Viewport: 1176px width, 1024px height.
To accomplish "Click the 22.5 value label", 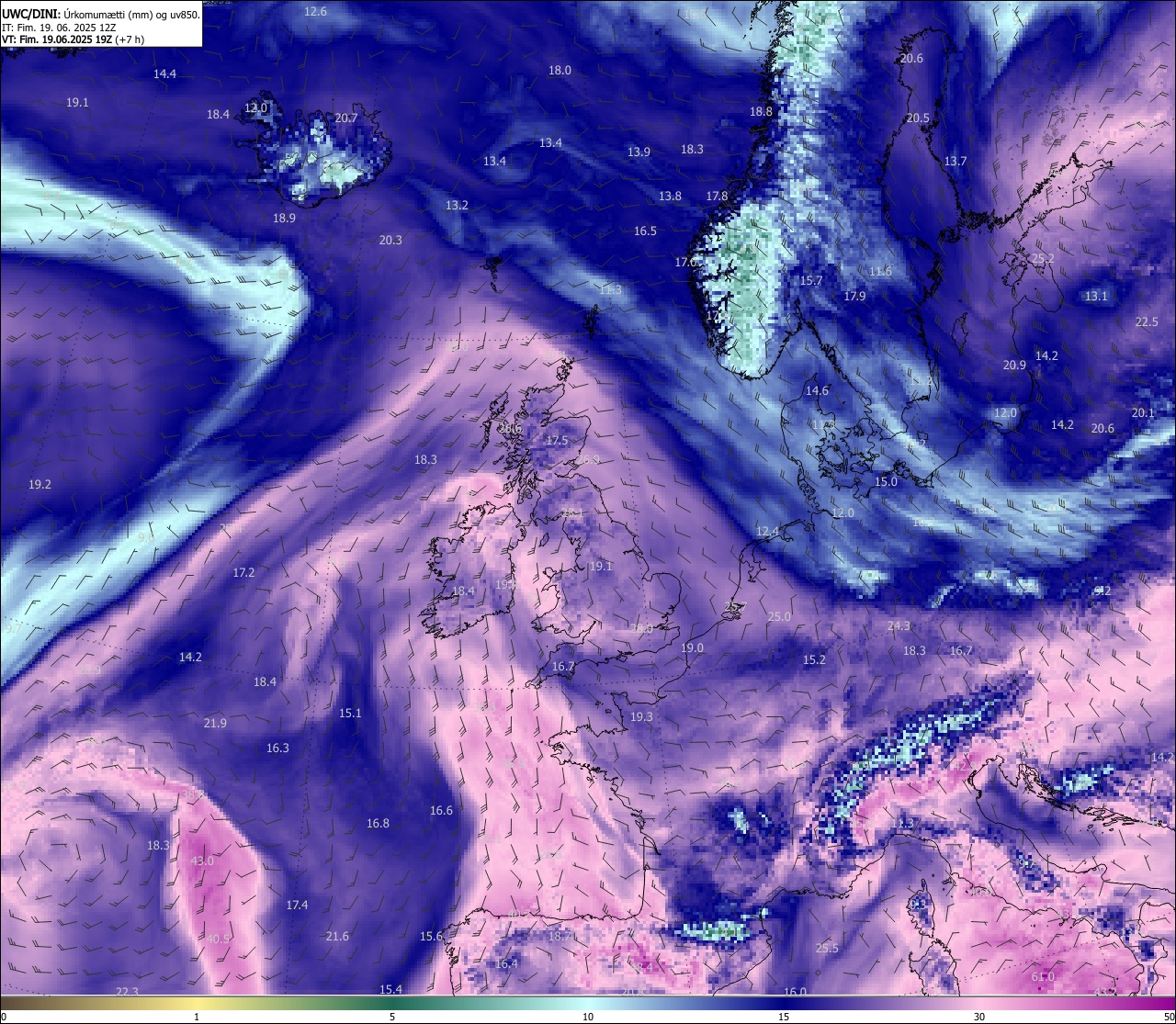I will click(x=1147, y=321).
